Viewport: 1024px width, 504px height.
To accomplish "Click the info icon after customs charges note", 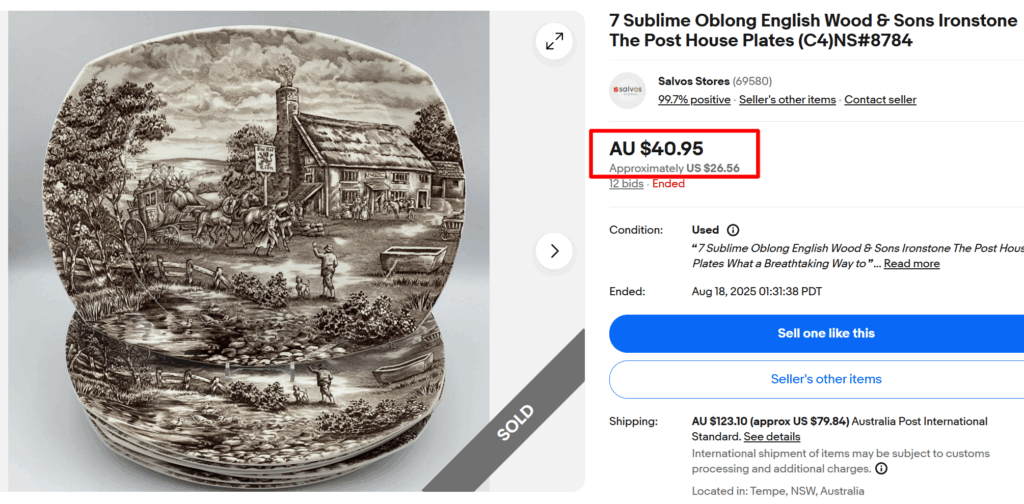I will pos(881,468).
